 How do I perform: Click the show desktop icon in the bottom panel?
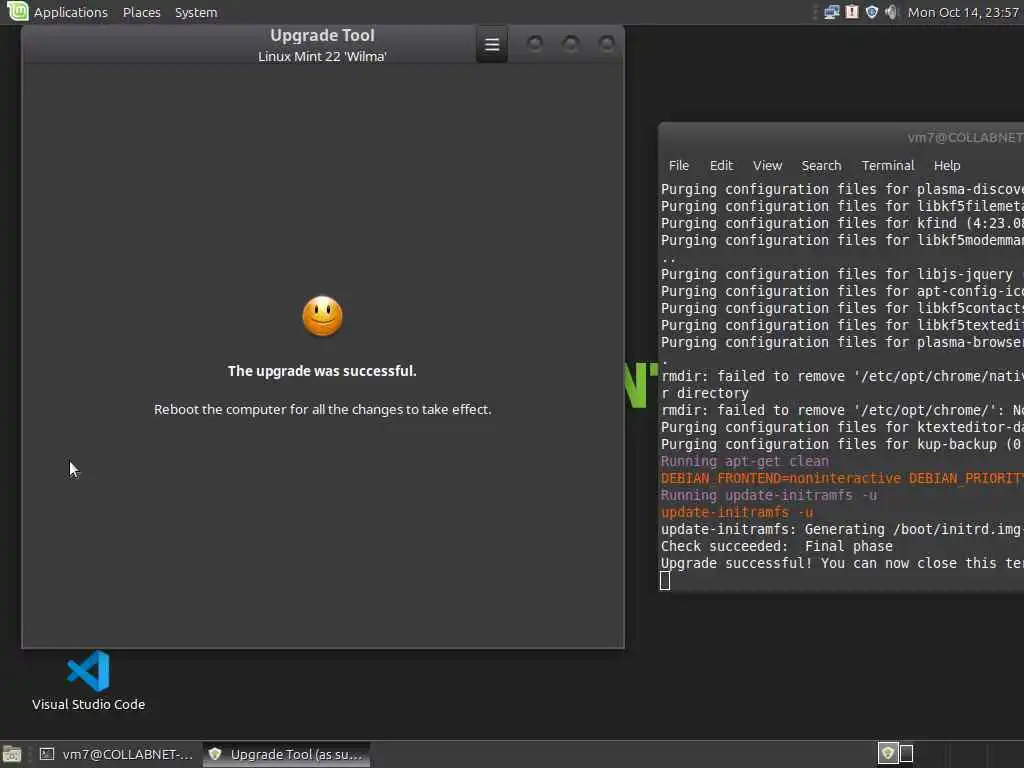coord(12,754)
